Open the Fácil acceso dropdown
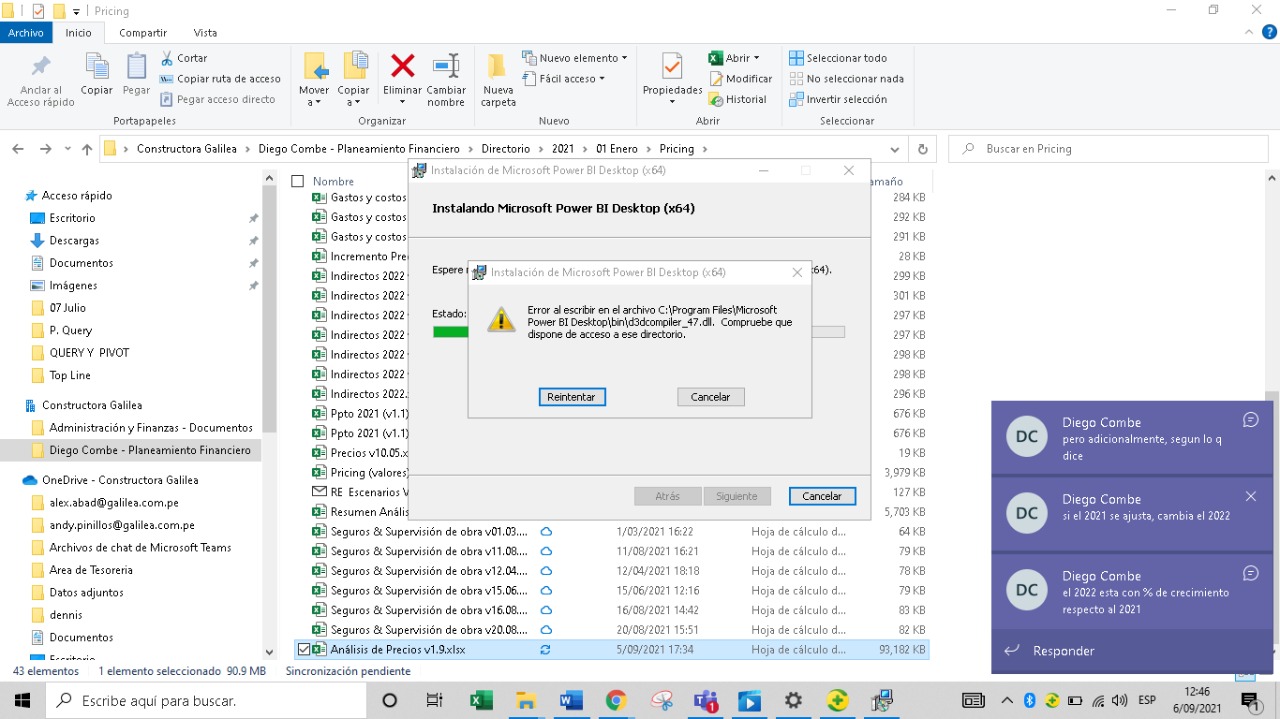The image size is (1280, 719). pos(566,79)
